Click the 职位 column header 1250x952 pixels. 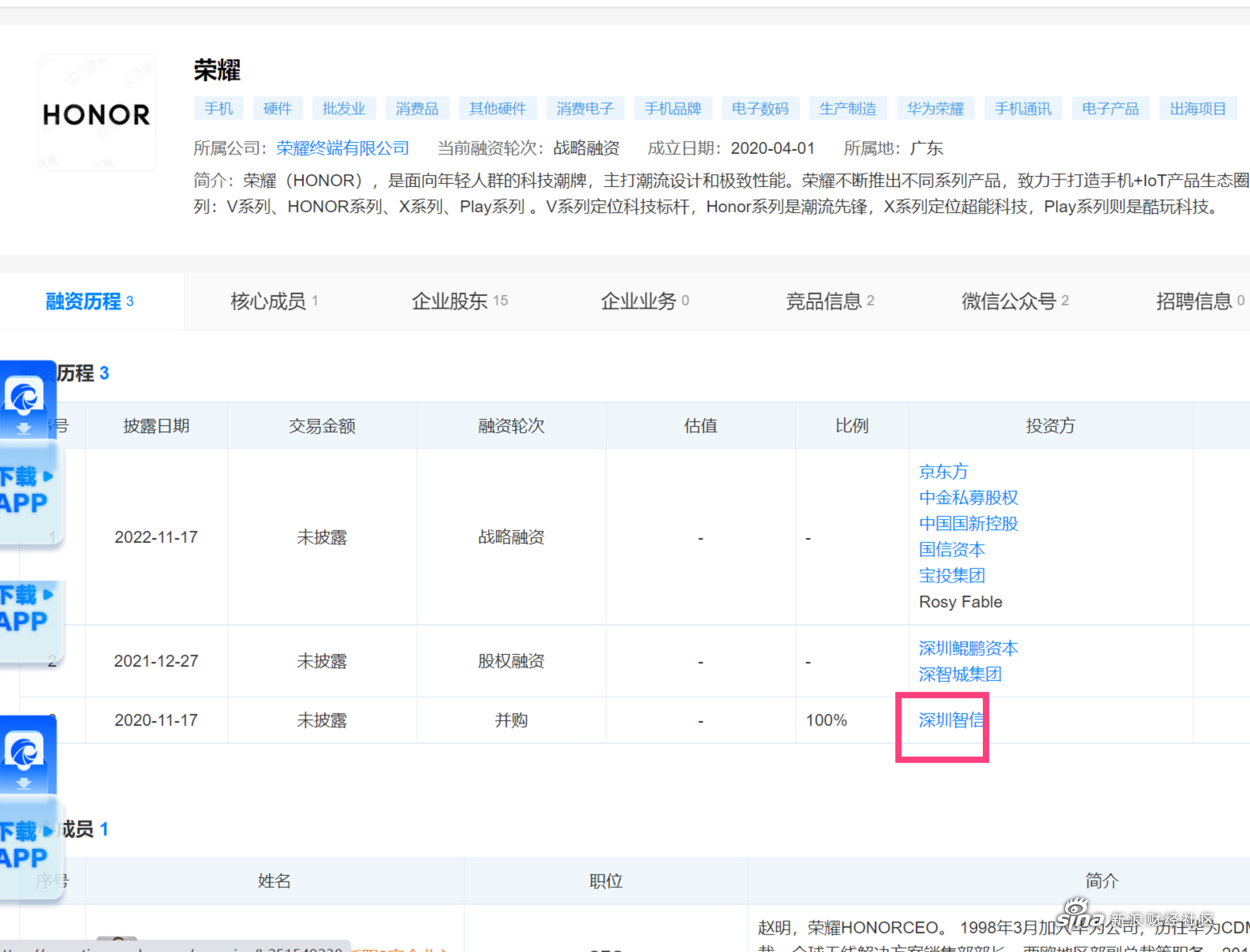pos(606,881)
